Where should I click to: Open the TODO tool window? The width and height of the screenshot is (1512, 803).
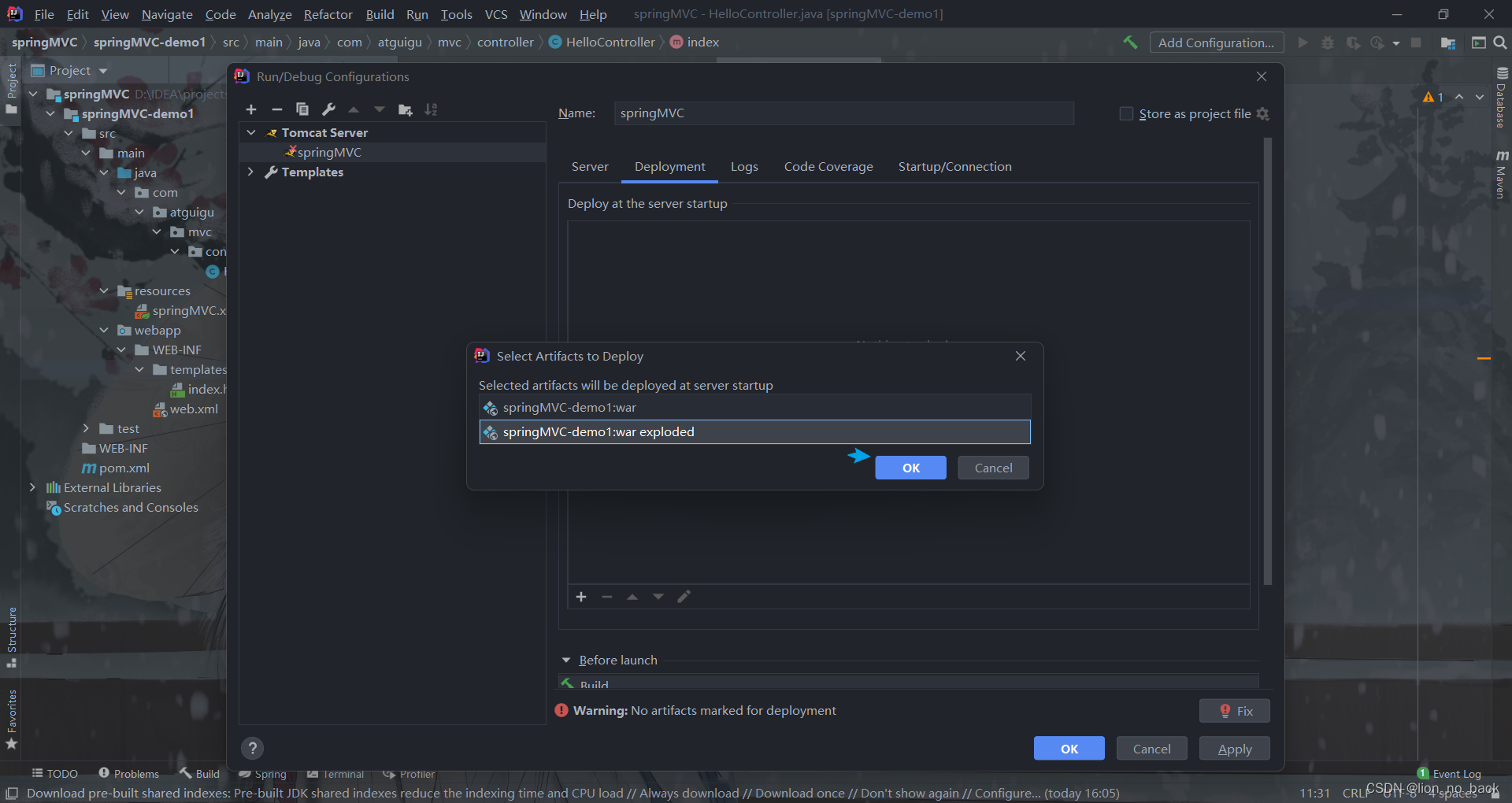[54, 774]
